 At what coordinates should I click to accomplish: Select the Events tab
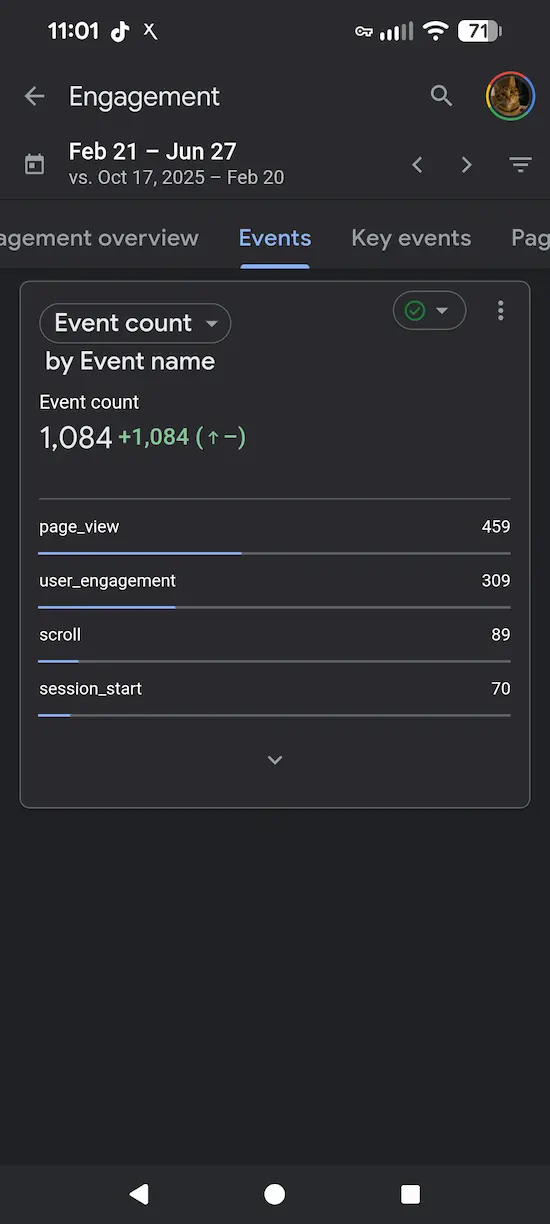(275, 238)
